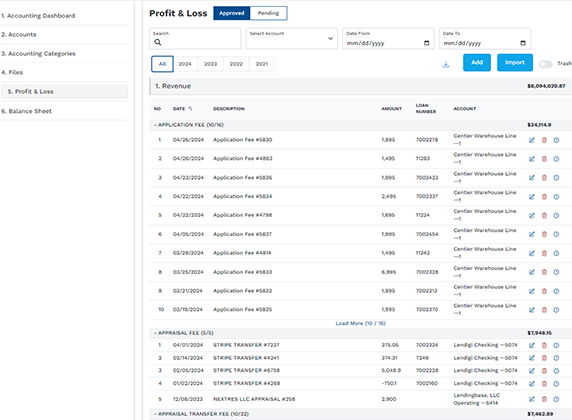Filter by year 2024
Screen dimensions: 572x420
click(185, 64)
